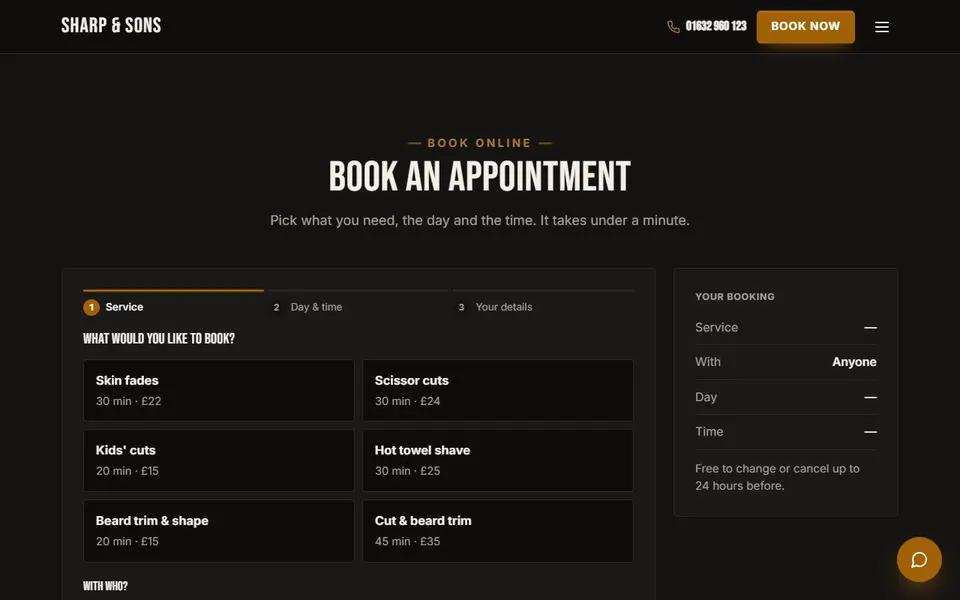
Task: Choose the Skin fades service
Action: 219,390
